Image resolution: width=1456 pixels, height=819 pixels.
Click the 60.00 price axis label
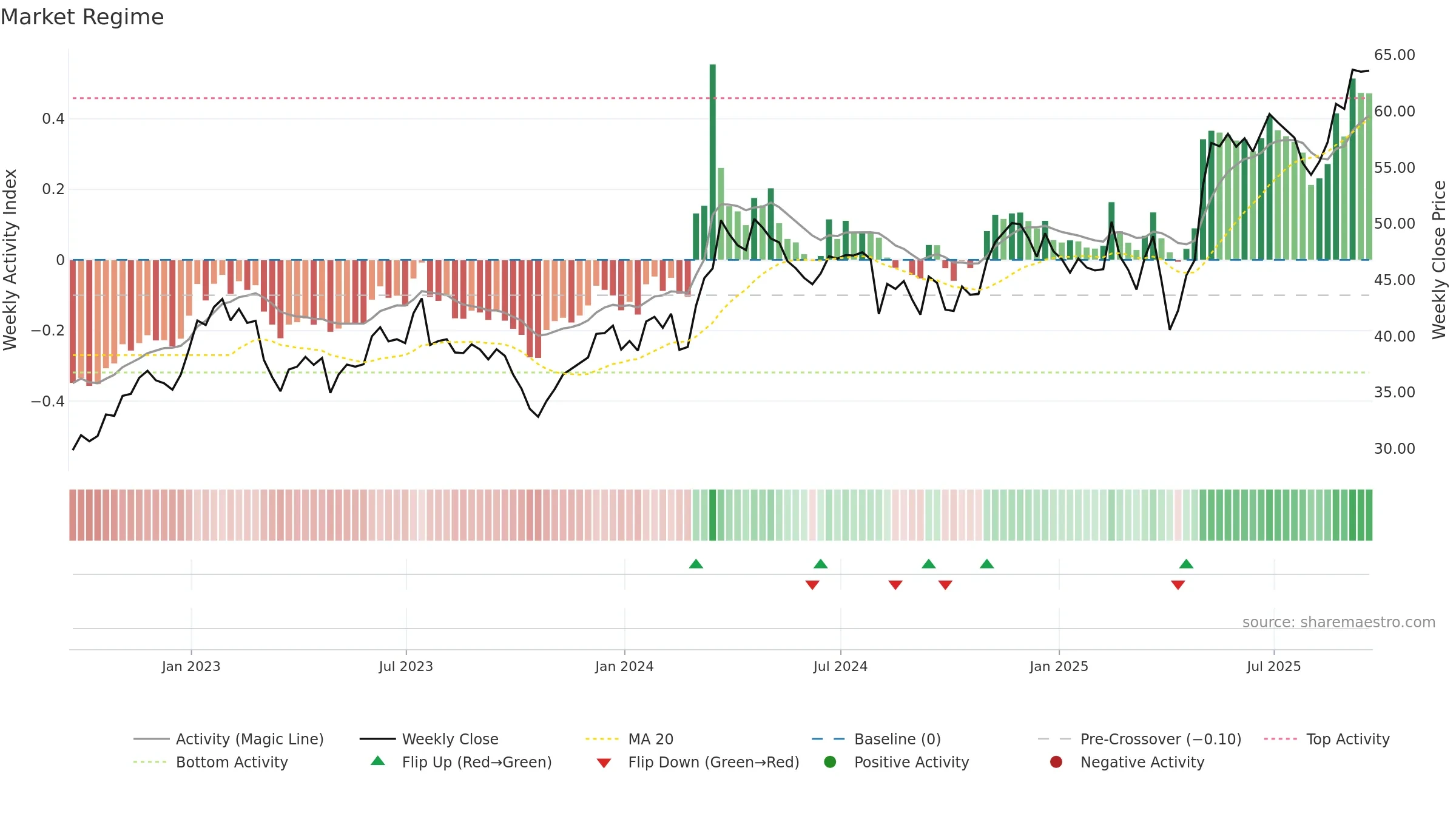1394,112
